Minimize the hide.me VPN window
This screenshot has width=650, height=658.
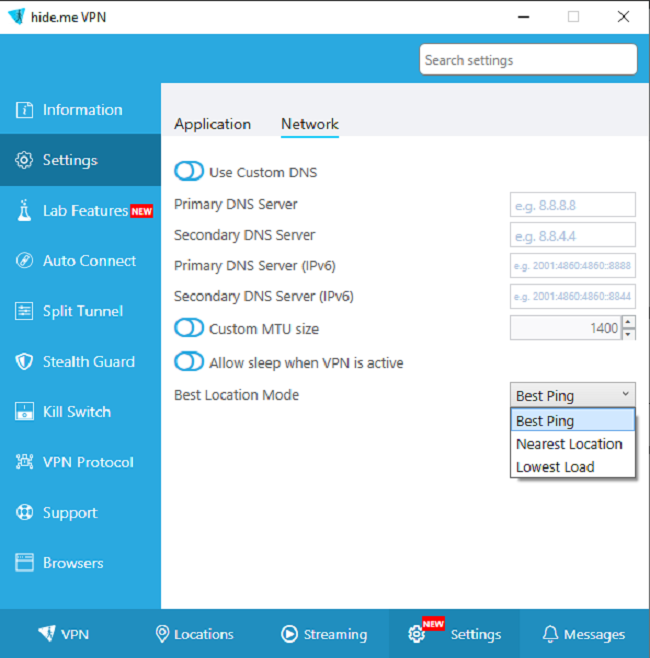[x=523, y=17]
